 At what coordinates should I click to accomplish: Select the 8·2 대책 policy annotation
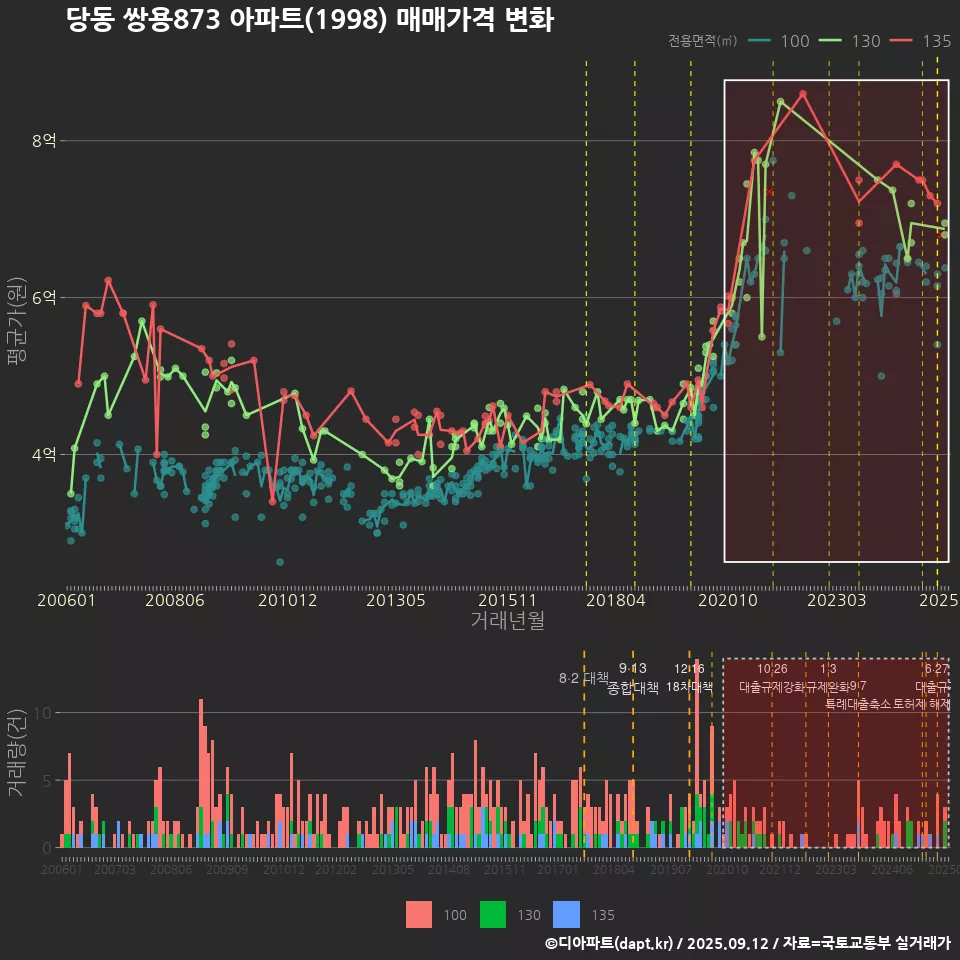click(583, 678)
